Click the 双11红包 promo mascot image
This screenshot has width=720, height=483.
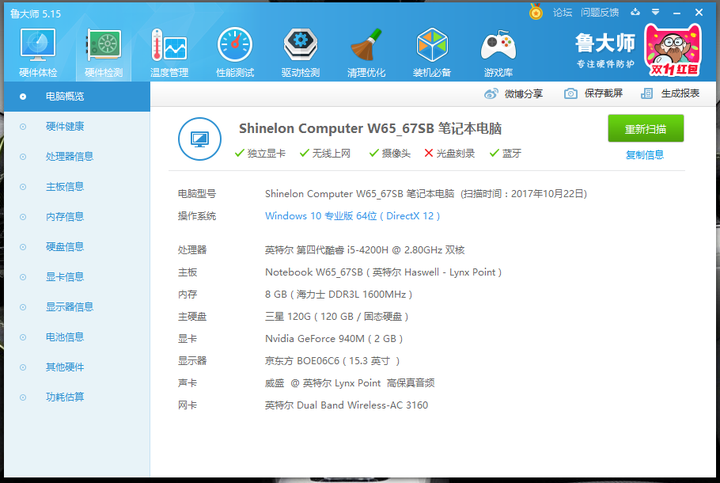(673, 50)
